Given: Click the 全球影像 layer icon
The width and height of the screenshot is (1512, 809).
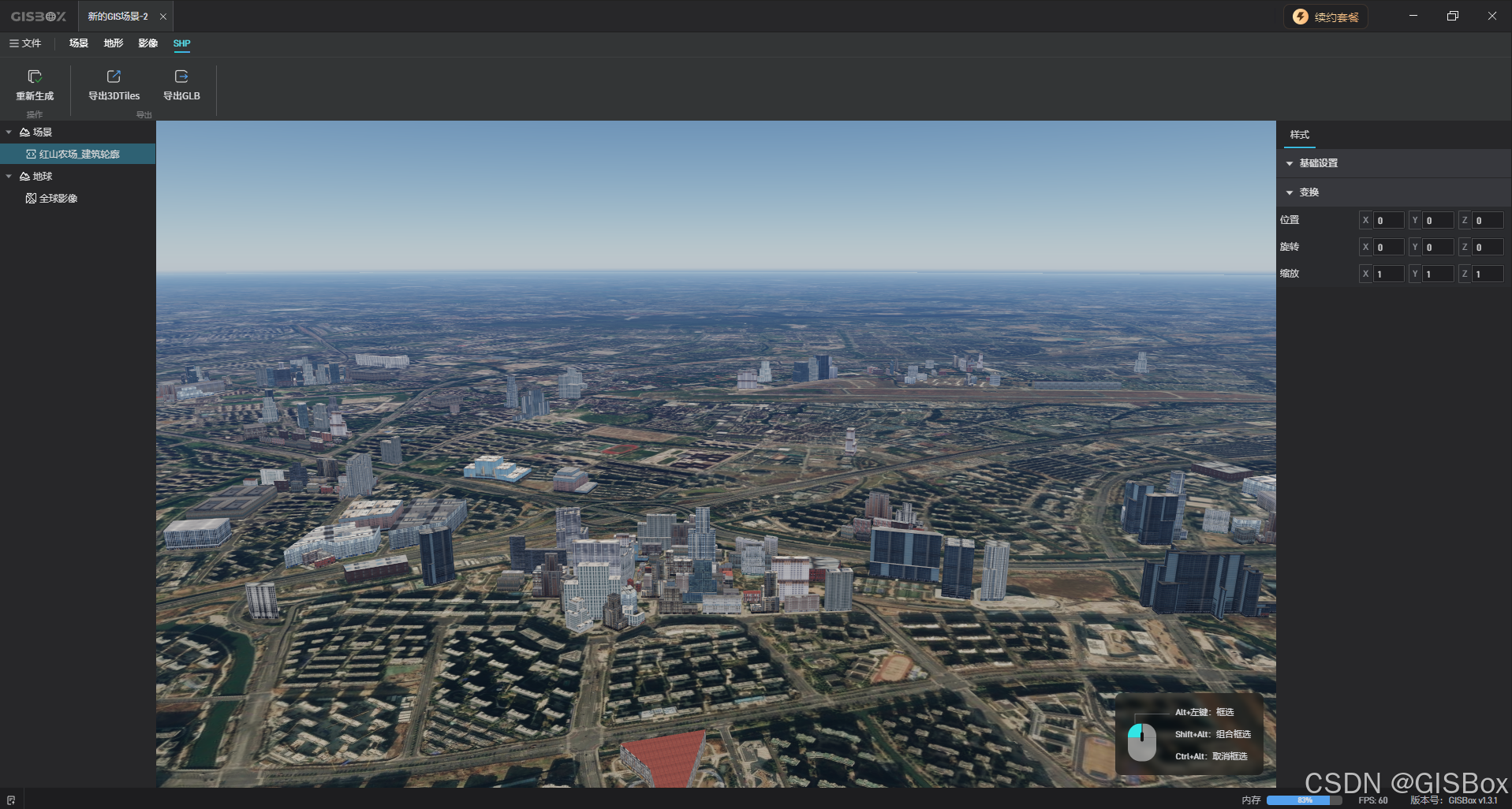Looking at the screenshot, I should pyautogui.click(x=32, y=199).
